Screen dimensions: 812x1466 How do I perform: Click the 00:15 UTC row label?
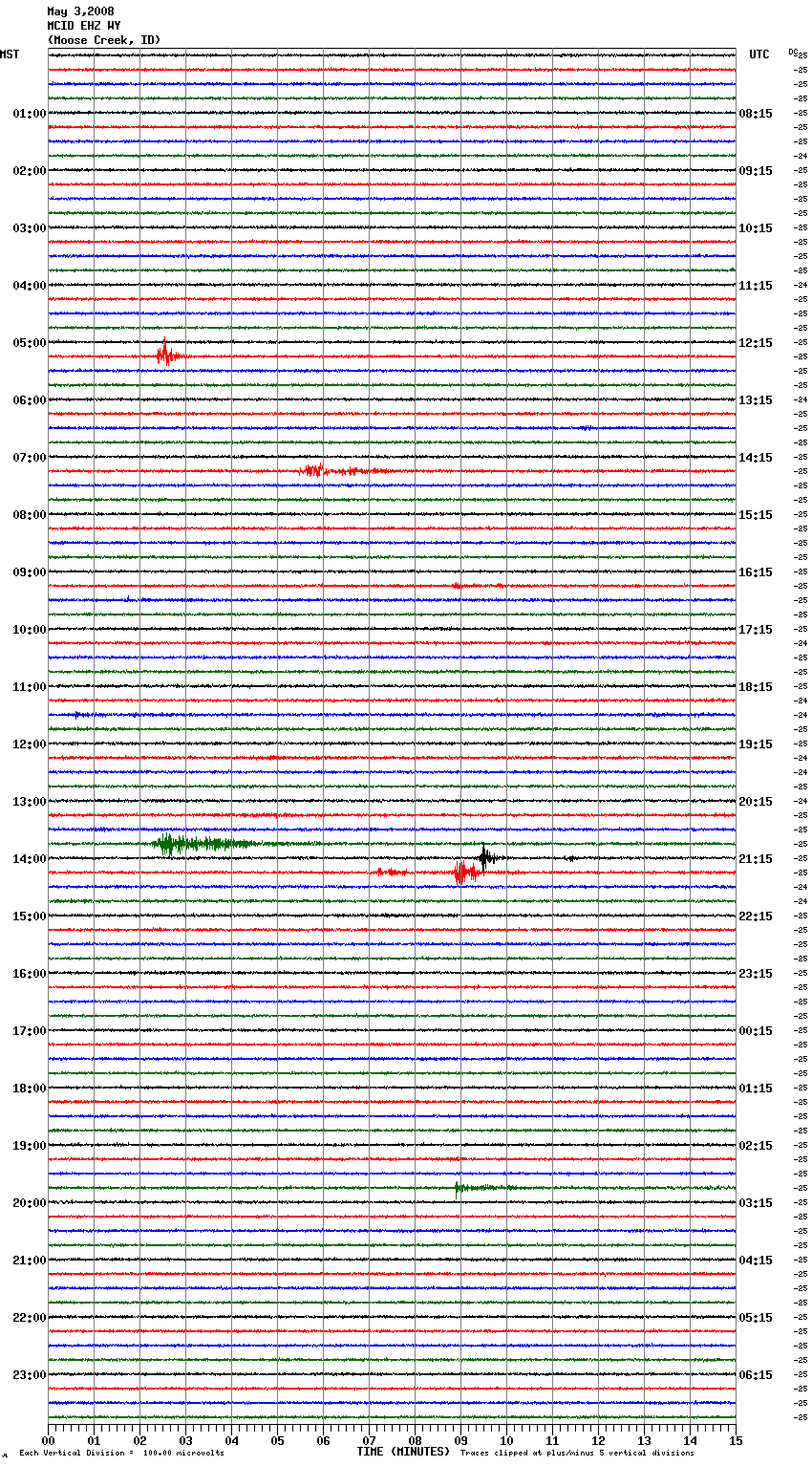[x=756, y=1031]
